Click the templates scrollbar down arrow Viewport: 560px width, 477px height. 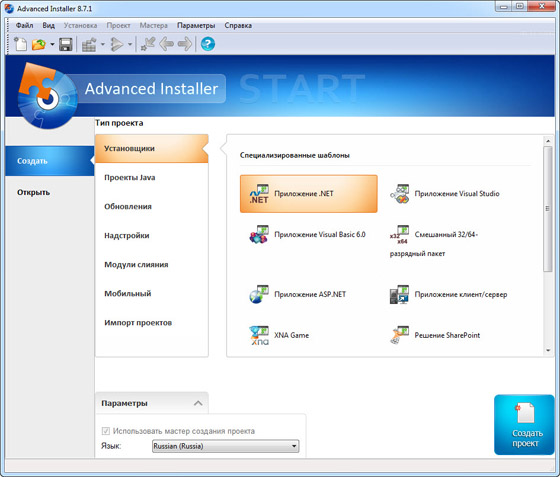pos(548,351)
